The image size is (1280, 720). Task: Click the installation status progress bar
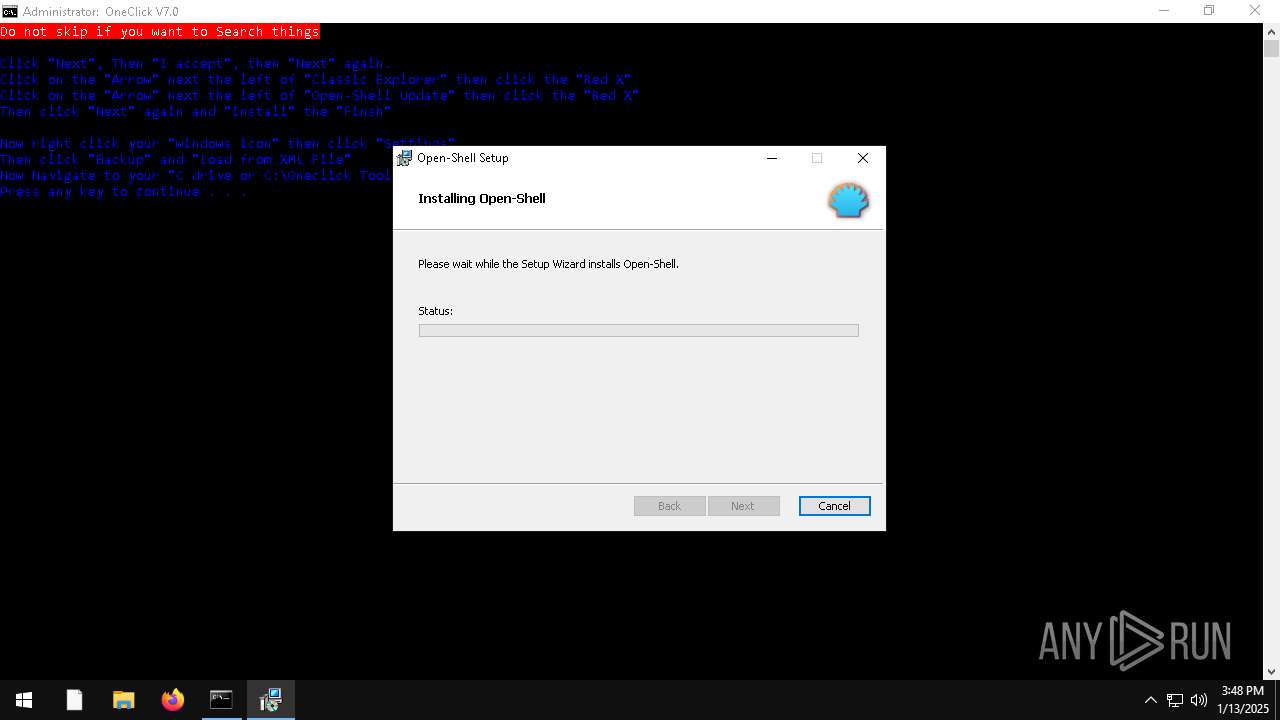(x=638, y=330)
